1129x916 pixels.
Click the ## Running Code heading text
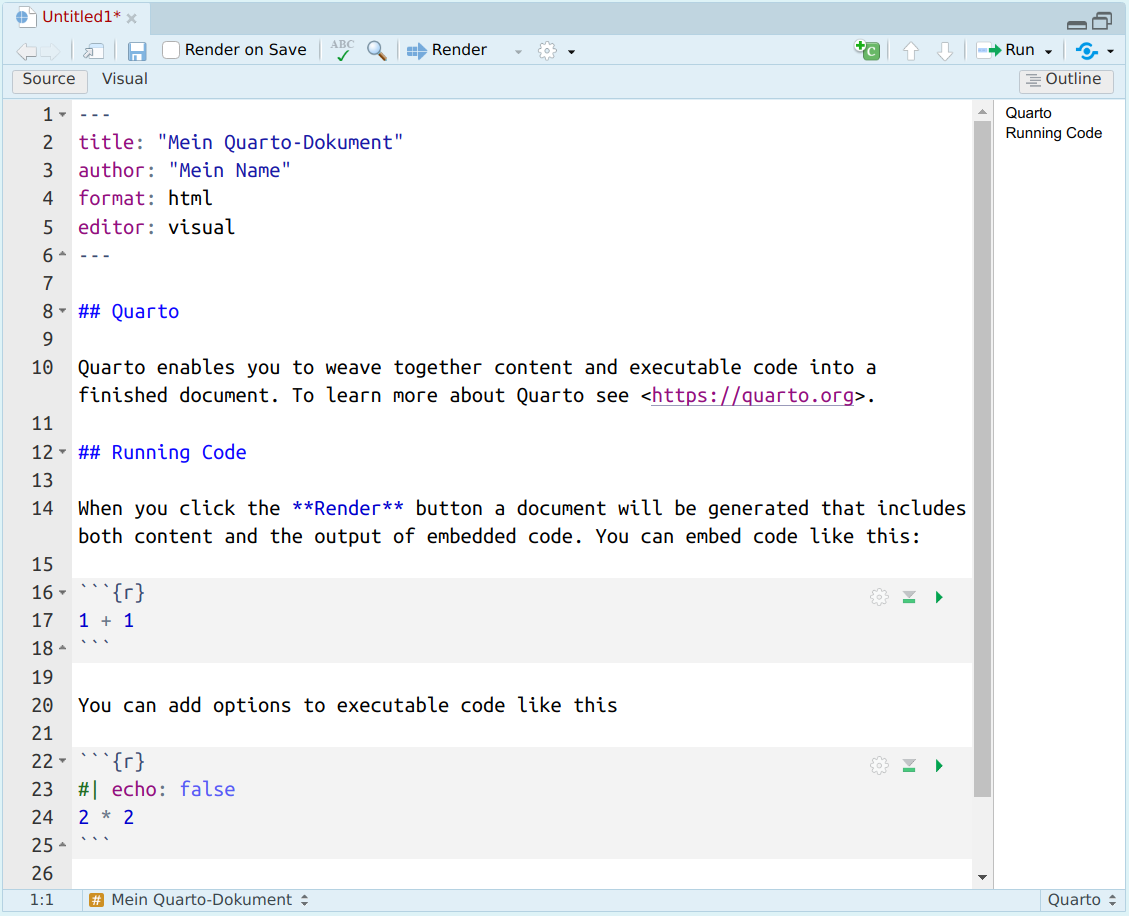[x=162, y=452]
